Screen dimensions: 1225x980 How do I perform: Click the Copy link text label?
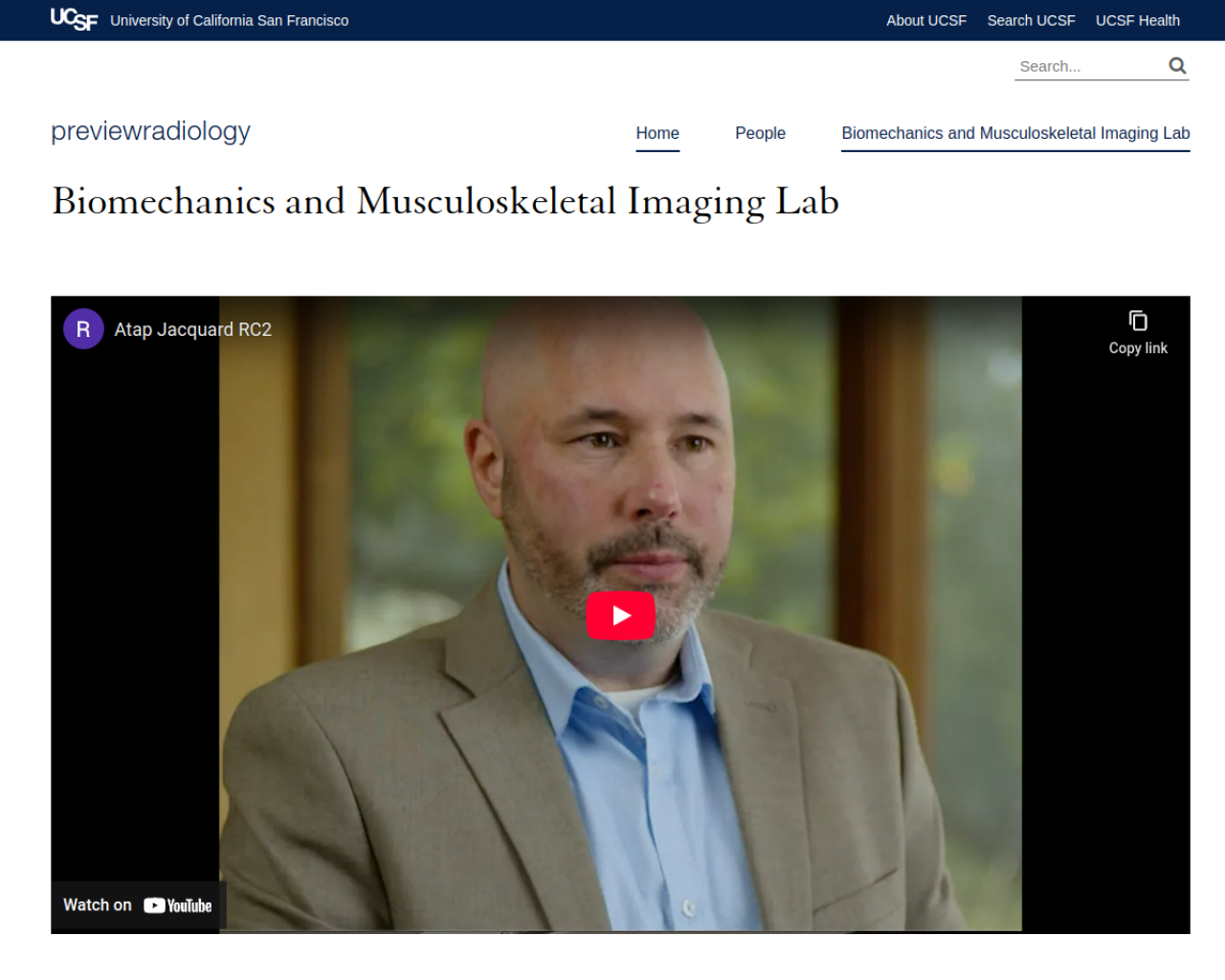click(1138, 348)
